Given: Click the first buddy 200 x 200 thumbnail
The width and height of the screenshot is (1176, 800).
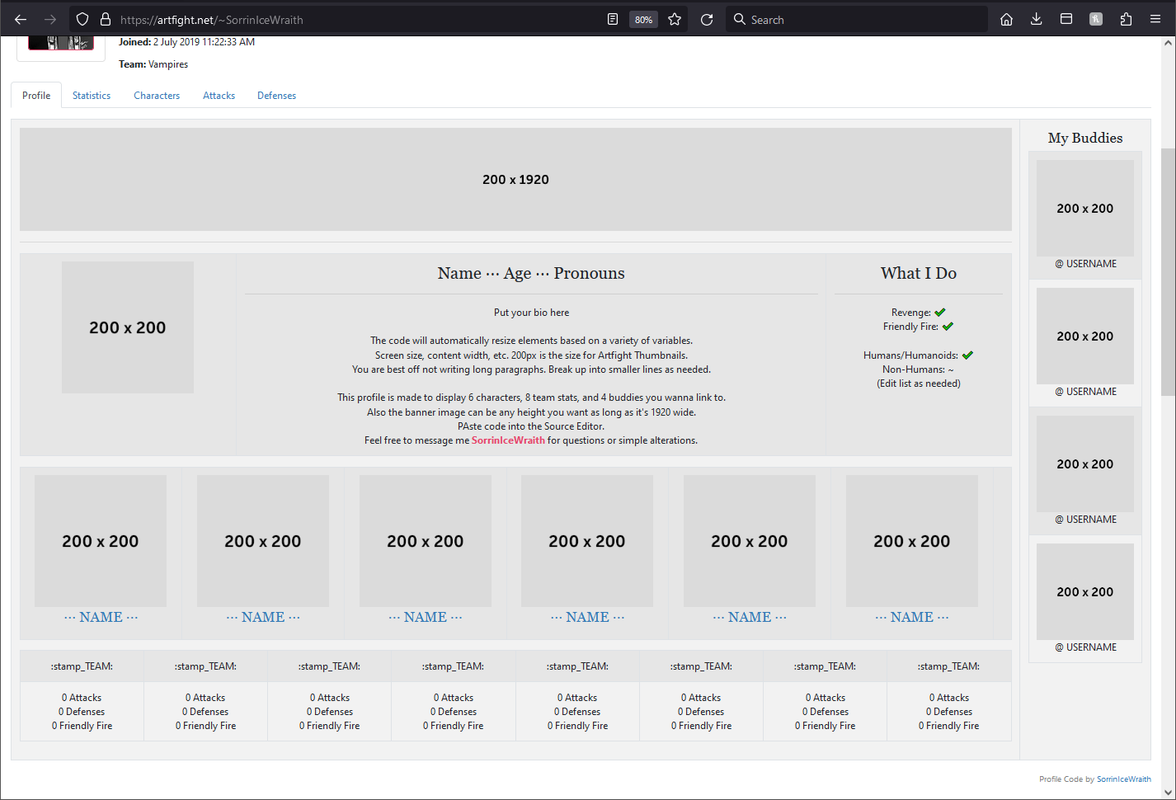Looking at the screenshot, I should tap(1085, 208).
